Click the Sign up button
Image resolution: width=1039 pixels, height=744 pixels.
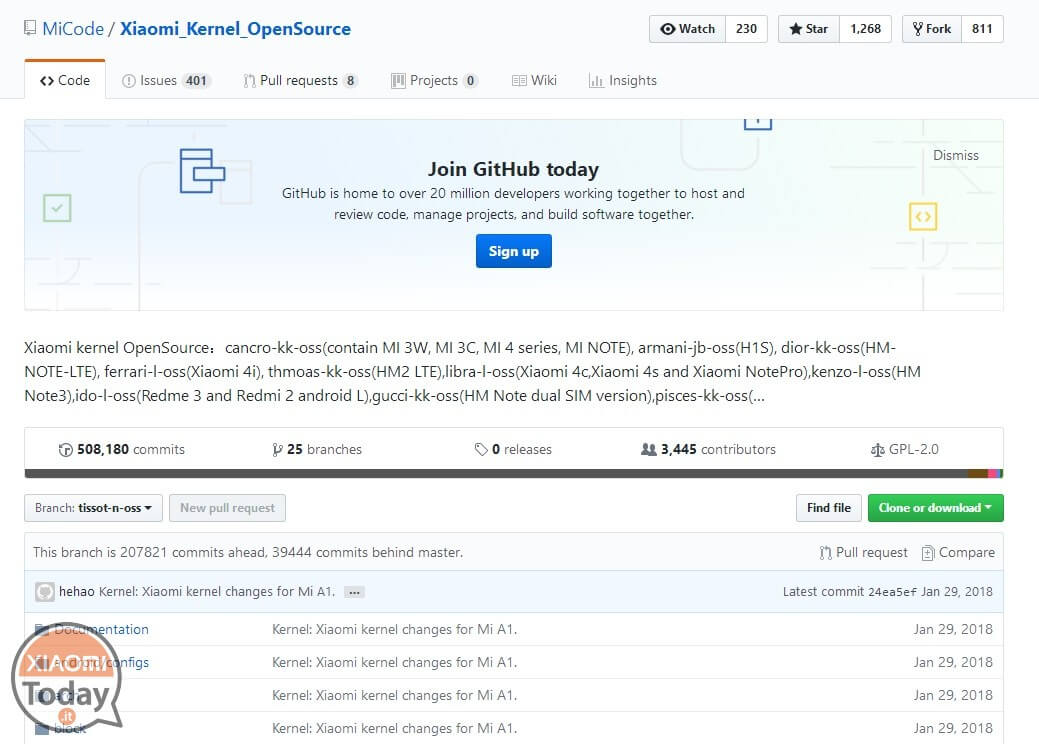514,252
